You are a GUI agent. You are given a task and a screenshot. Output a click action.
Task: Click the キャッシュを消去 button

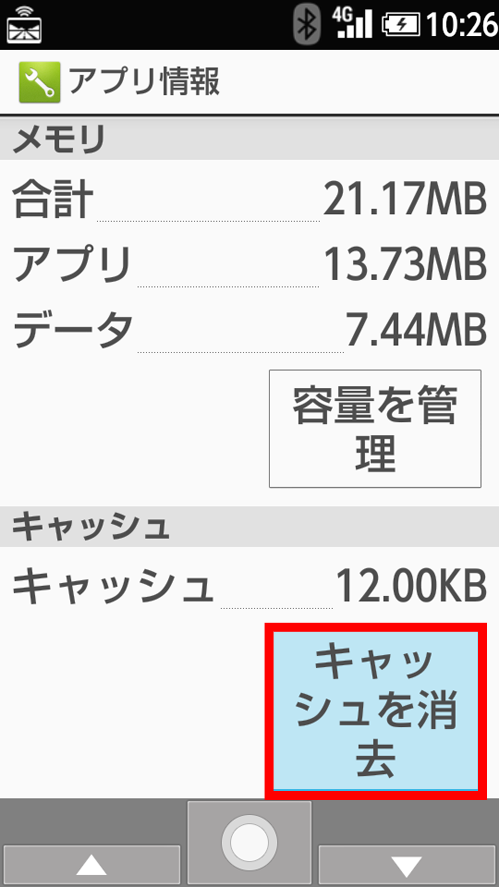tap(376, 711)
